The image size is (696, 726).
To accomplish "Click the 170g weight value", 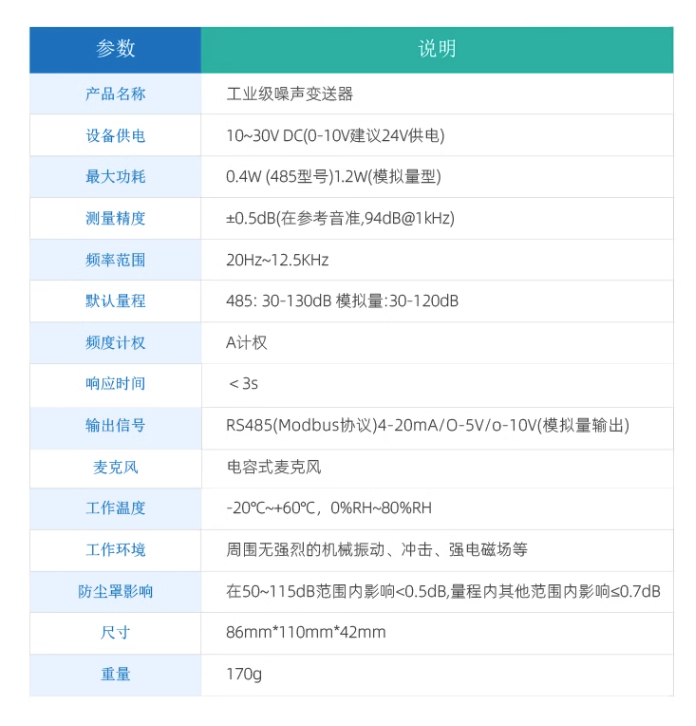I will pos(244,674).
